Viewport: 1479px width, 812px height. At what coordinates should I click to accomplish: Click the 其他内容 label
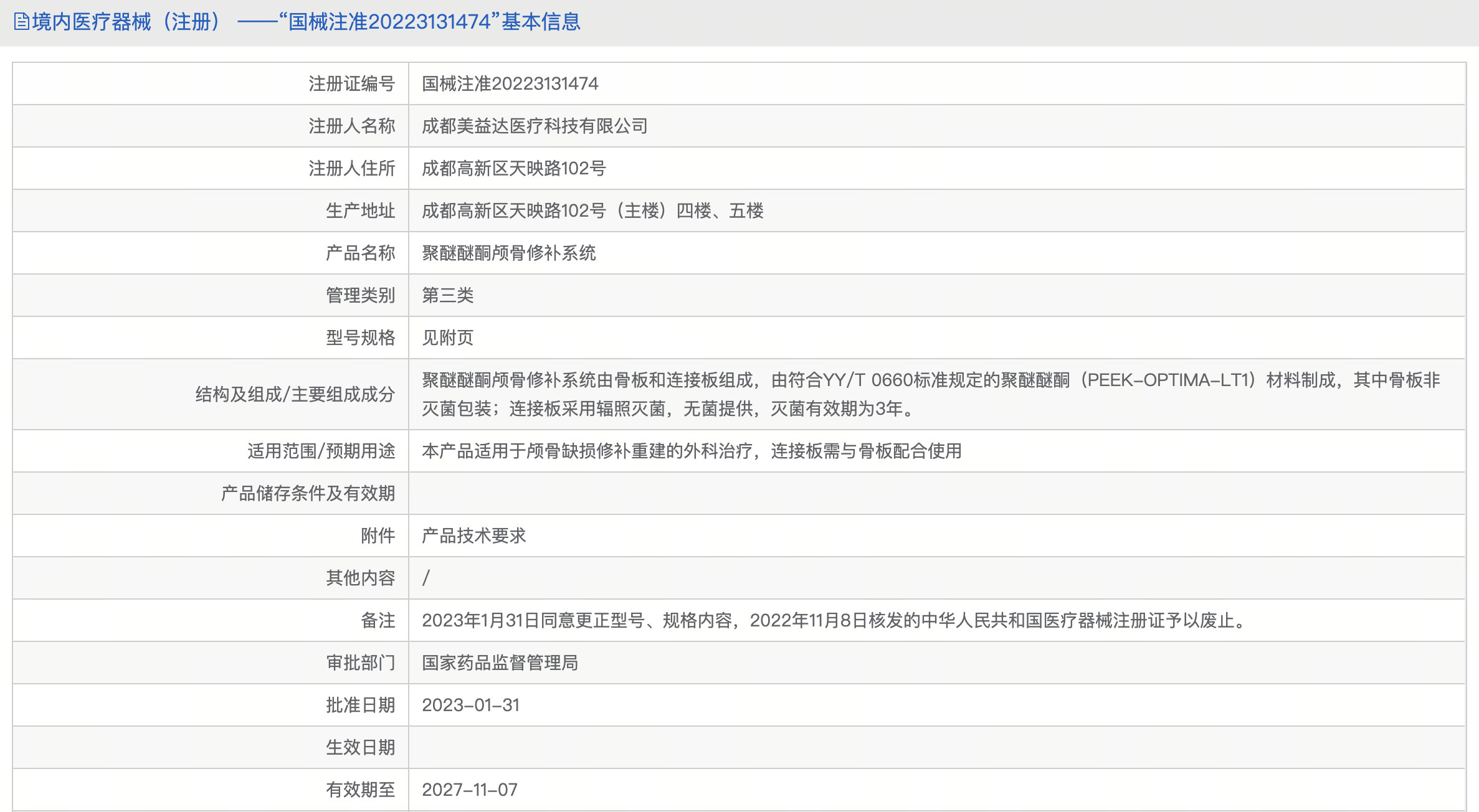tap(361, 578)
